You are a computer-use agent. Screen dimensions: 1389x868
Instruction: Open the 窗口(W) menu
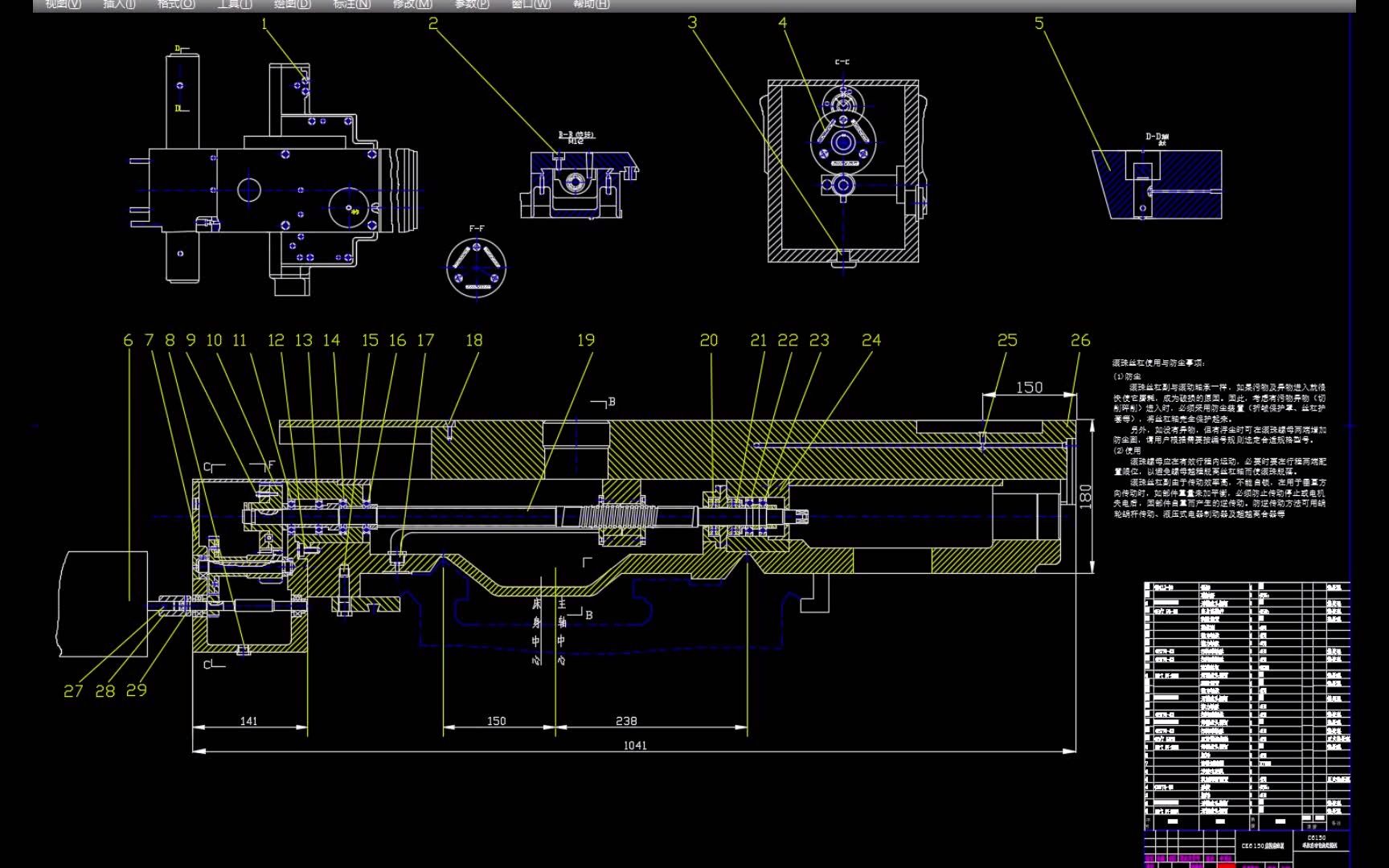[531, 4]
